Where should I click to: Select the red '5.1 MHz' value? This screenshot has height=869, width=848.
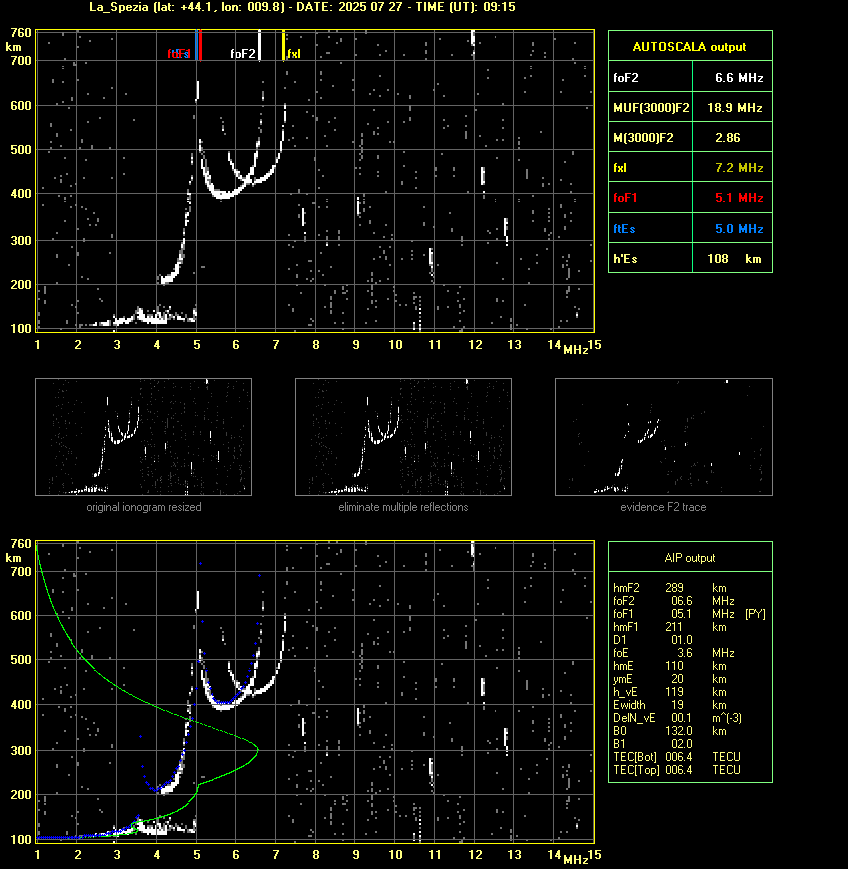[739, 198]
